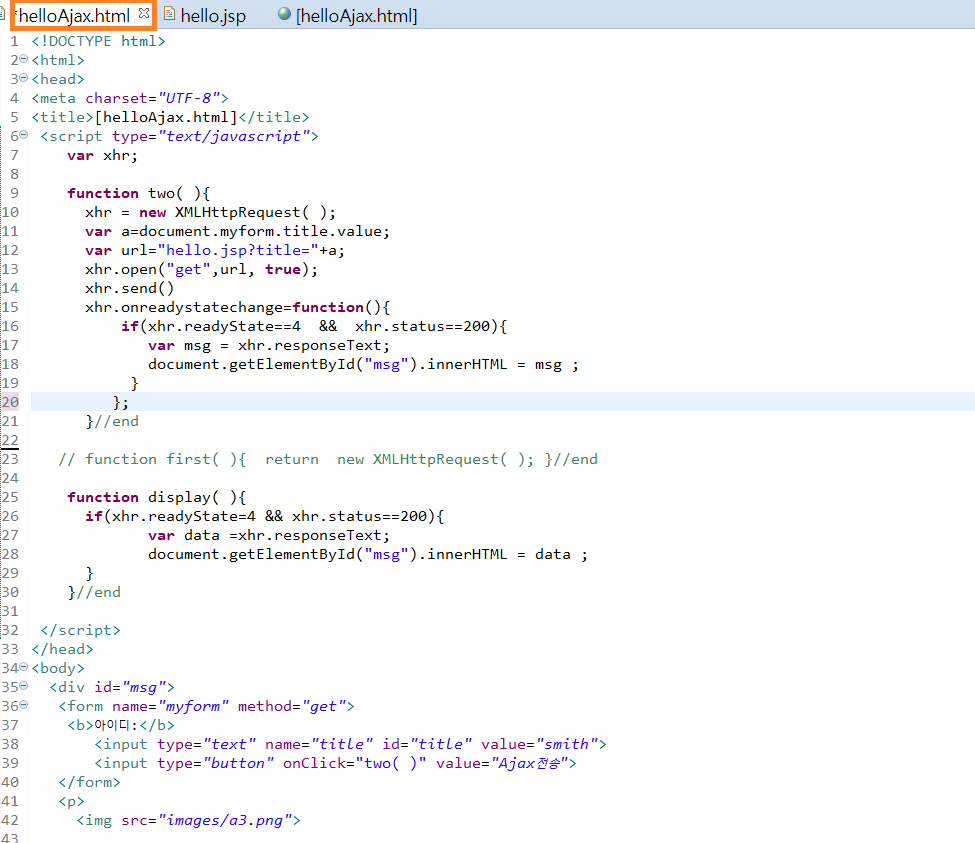This screenshot has height=843, width=975.
Task: Click line number 20 in the gutter
Action: (x=10, y=402)
